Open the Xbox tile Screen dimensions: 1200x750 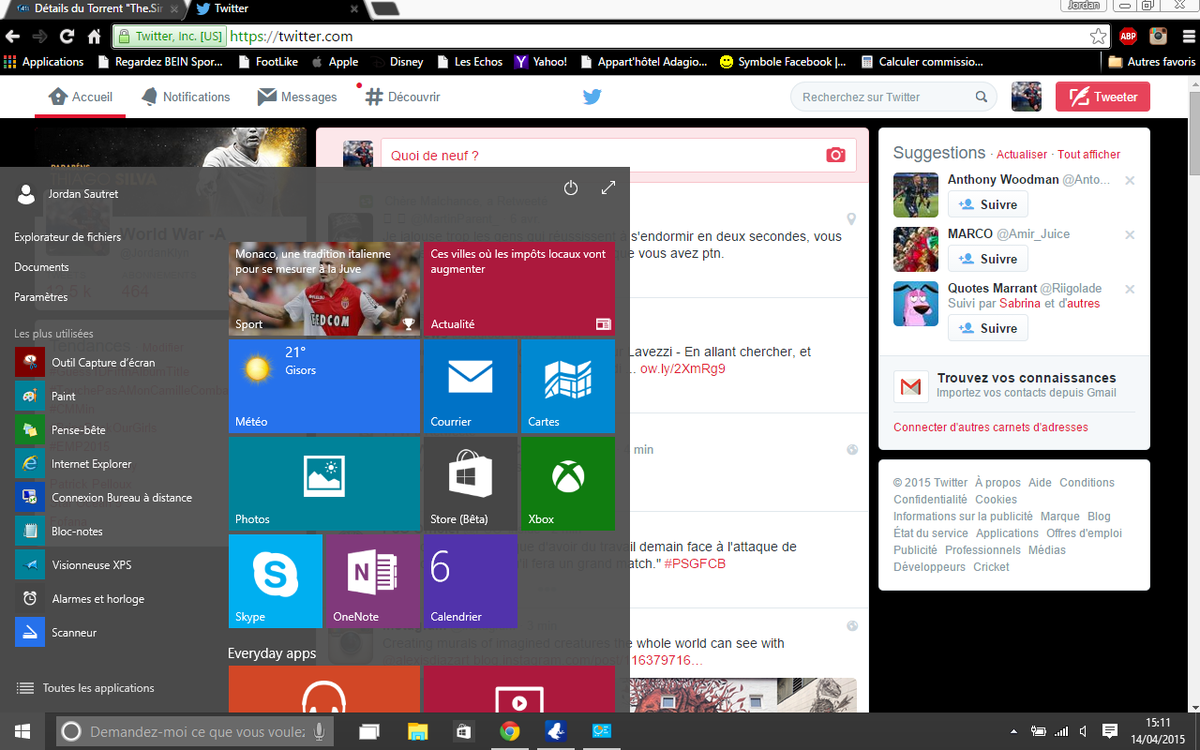click(568, 483)
